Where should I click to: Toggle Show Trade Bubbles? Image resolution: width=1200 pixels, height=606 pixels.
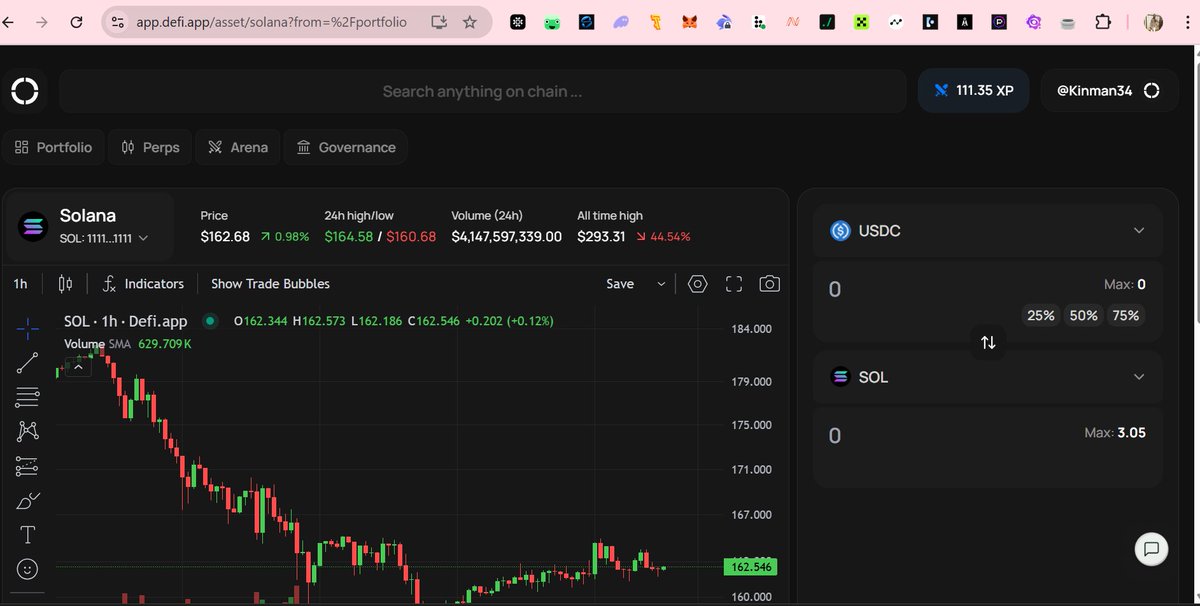pyautogui.click(x=270, y=284)
